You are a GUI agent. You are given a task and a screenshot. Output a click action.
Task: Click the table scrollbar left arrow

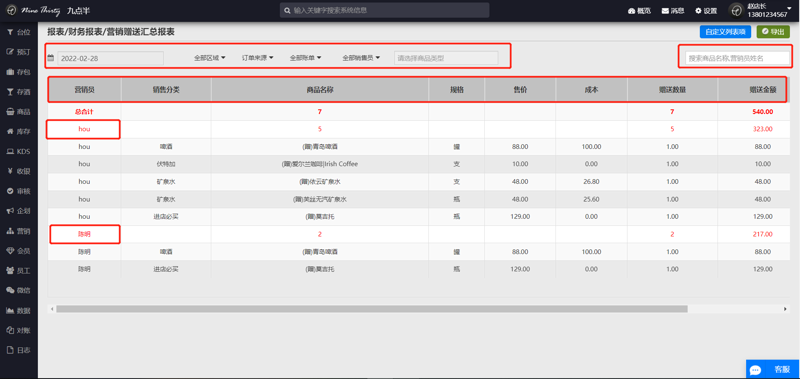point(51,309)
